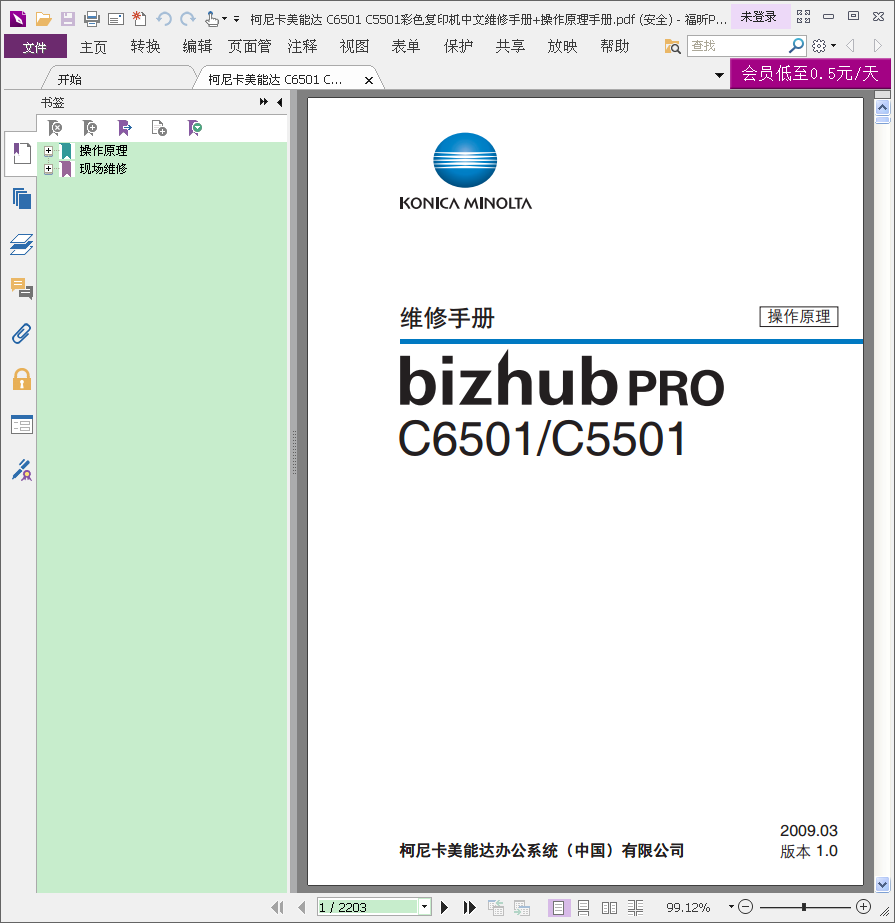Screen dimensions: 895x923
Task: Click the Save disk icon
Action: [68, 19]
